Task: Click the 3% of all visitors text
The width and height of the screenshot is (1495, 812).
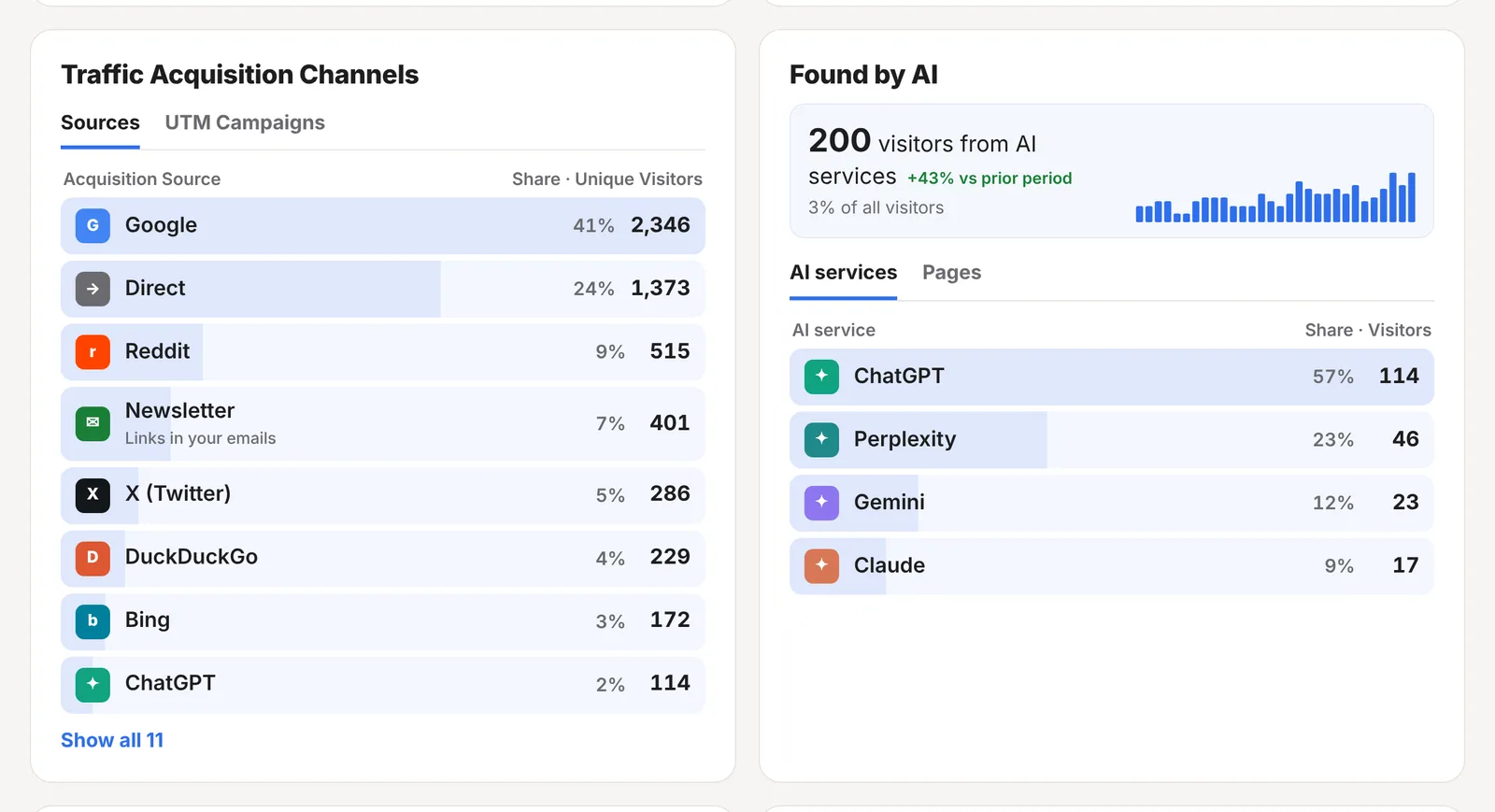Action: coord(876,207)
